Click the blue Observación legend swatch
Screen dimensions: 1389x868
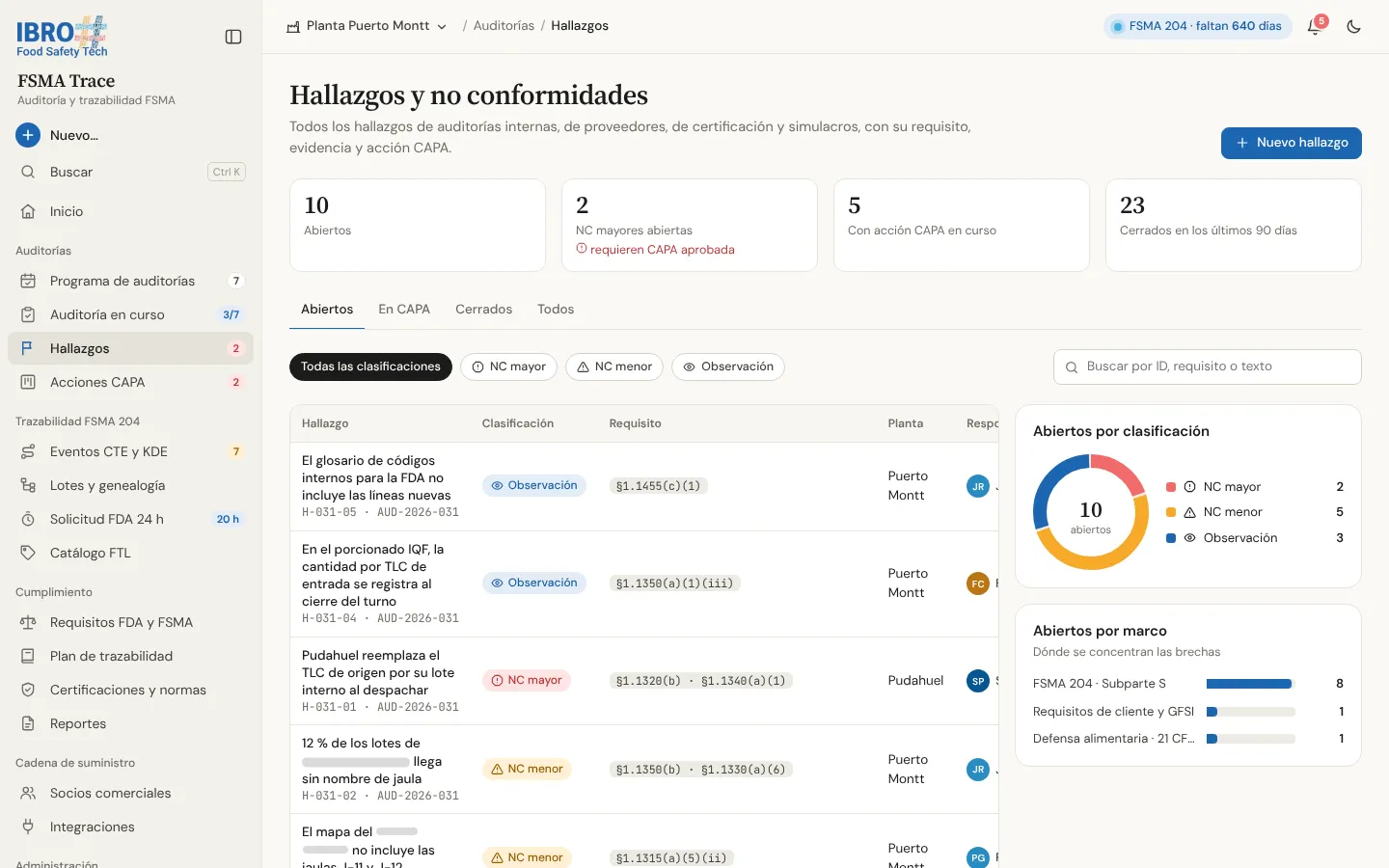1171,538
